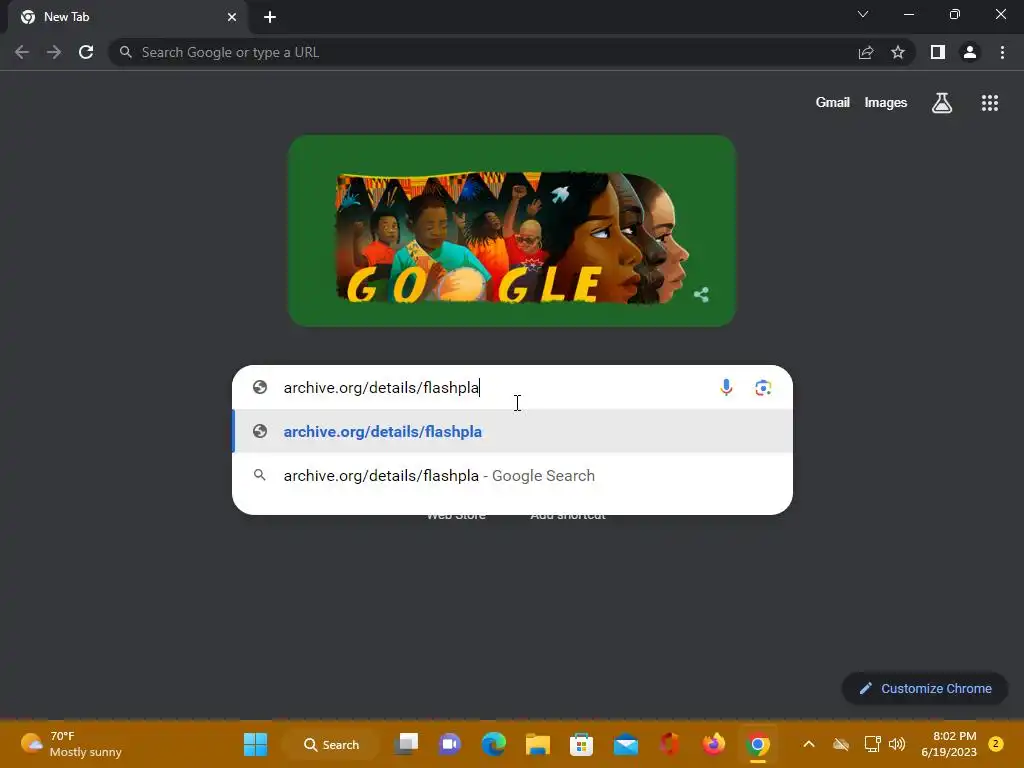Open the Google apps grid

pyautogui.click(x=990, y=103)
